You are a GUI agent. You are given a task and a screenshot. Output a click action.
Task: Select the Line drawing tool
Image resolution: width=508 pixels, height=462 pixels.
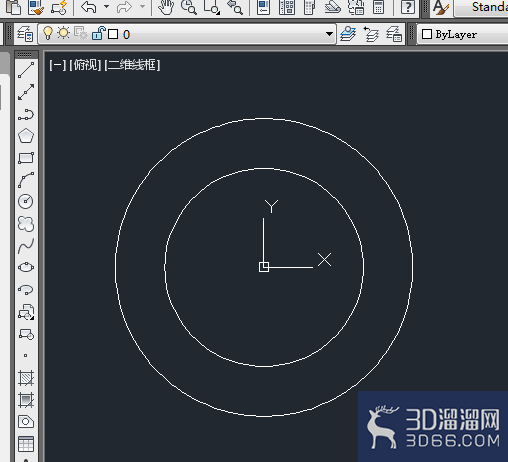(26, 70)
